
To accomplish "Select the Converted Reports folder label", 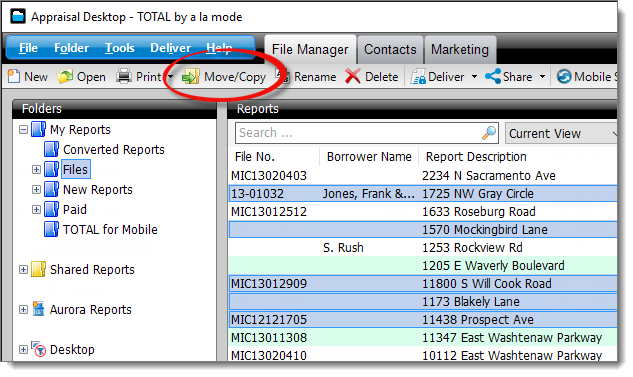I will click(x=114, y=149).
